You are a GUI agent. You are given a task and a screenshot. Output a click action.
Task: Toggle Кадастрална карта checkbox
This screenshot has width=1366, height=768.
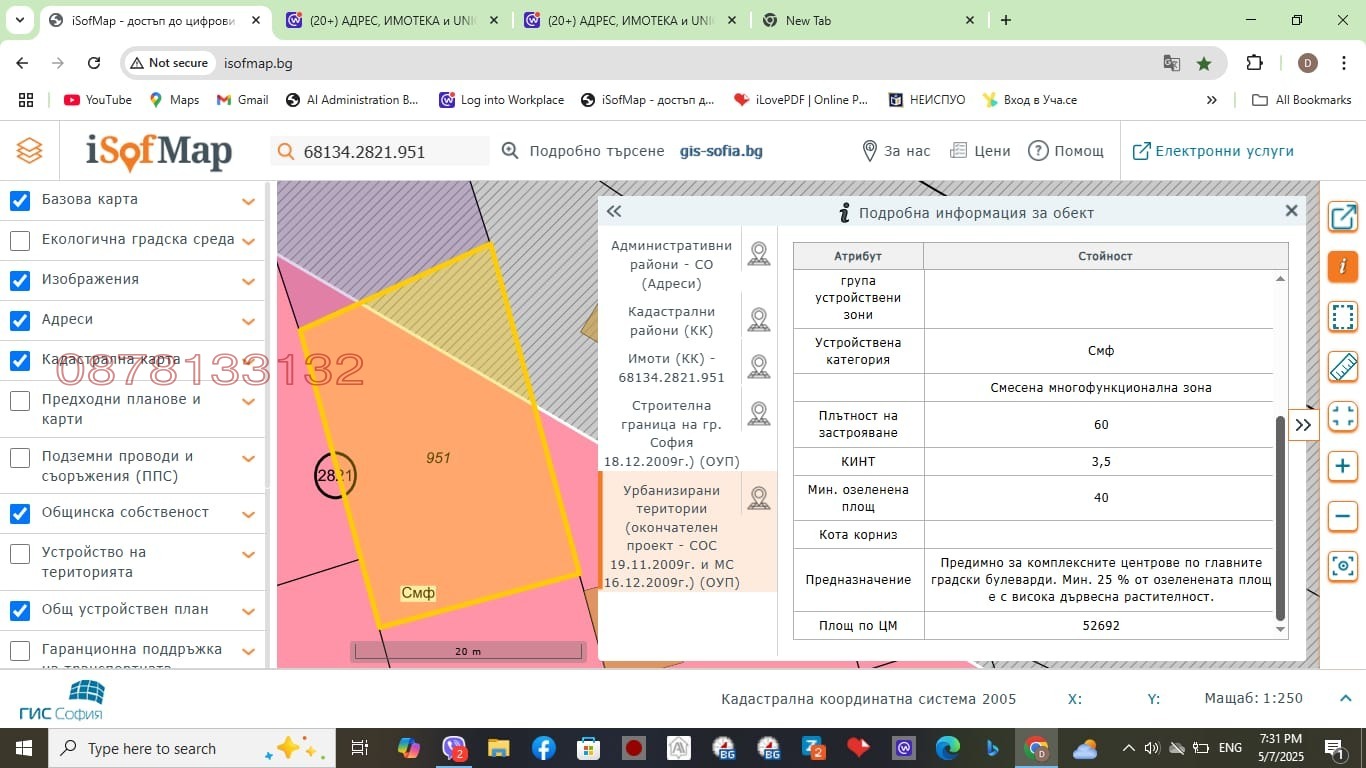coord(20,361)
